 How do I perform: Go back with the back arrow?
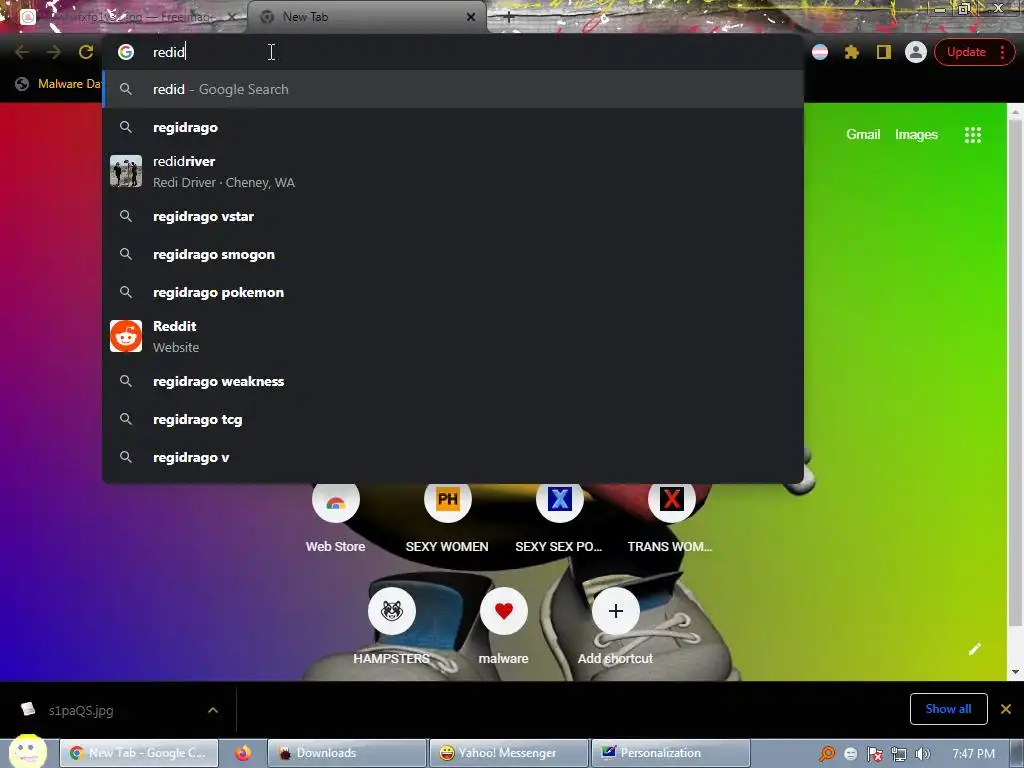22,52
